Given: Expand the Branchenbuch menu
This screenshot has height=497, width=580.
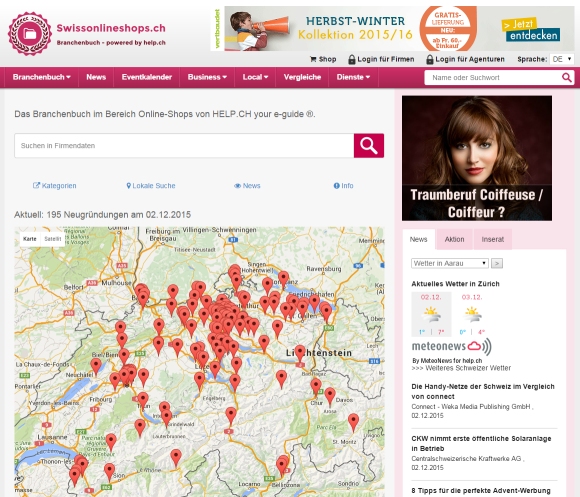Looking at the screenshot, I should (41, 77).
